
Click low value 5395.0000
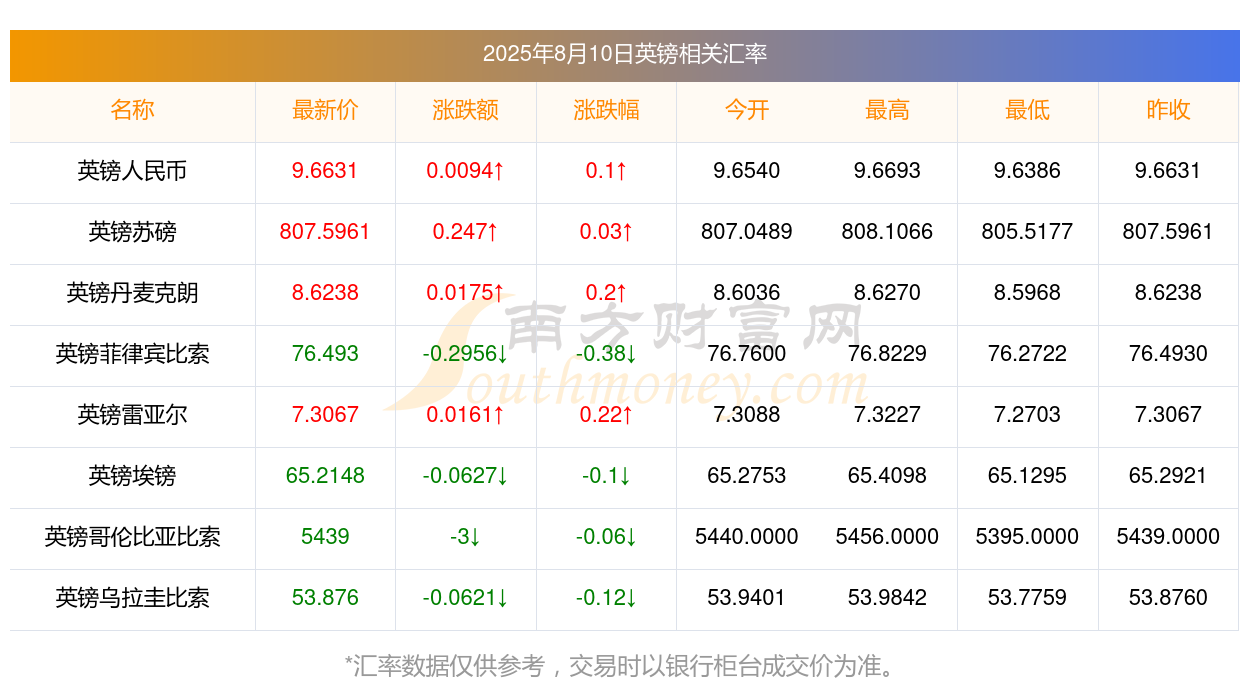coord(1028,537)
